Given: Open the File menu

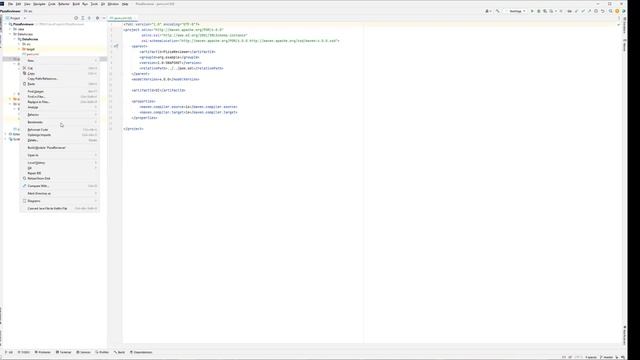Looking at the screenshot, I should tap(11, 4).
